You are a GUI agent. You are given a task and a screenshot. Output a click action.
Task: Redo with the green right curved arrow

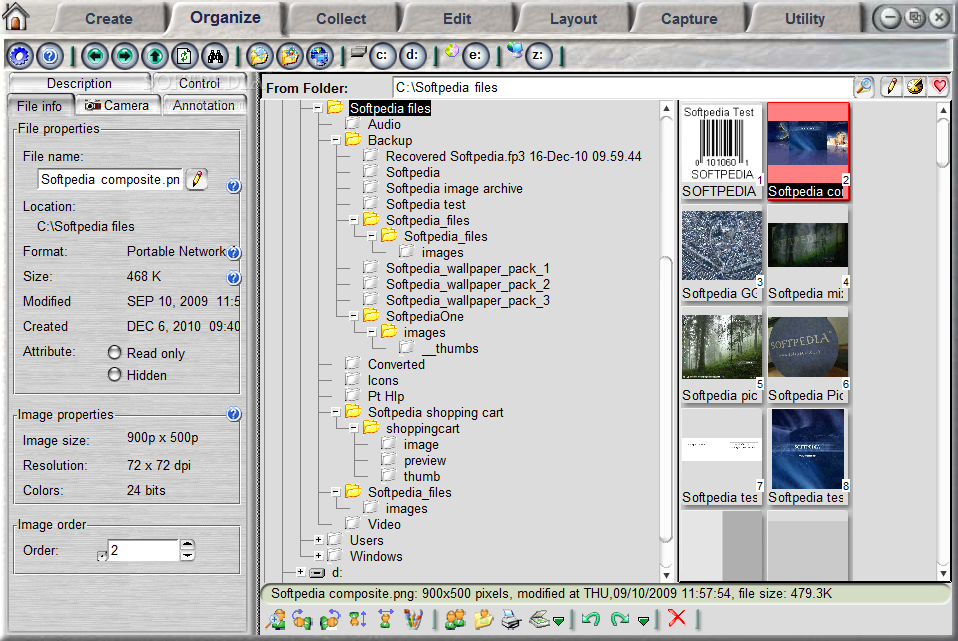coord(620,620)
